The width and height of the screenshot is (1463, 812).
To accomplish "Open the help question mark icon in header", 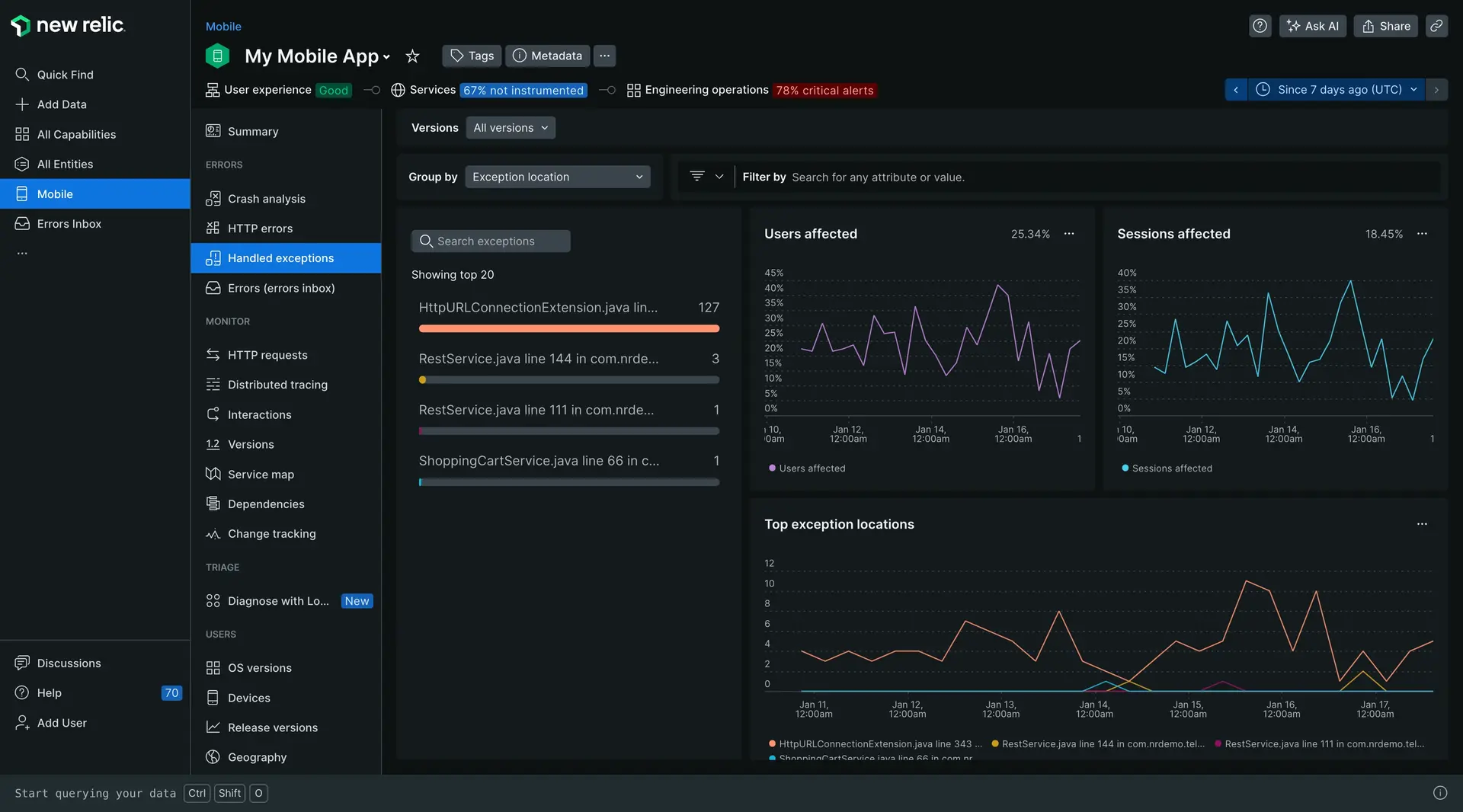I will pyautogui.click(x=1260, y=26).
